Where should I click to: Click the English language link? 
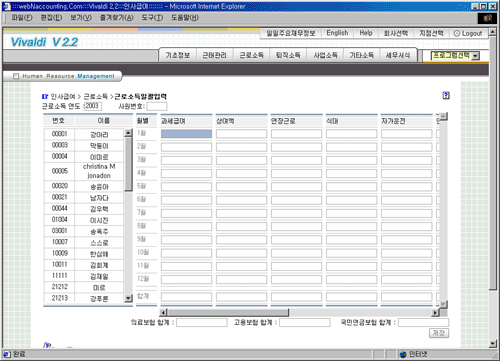[337, 33]
